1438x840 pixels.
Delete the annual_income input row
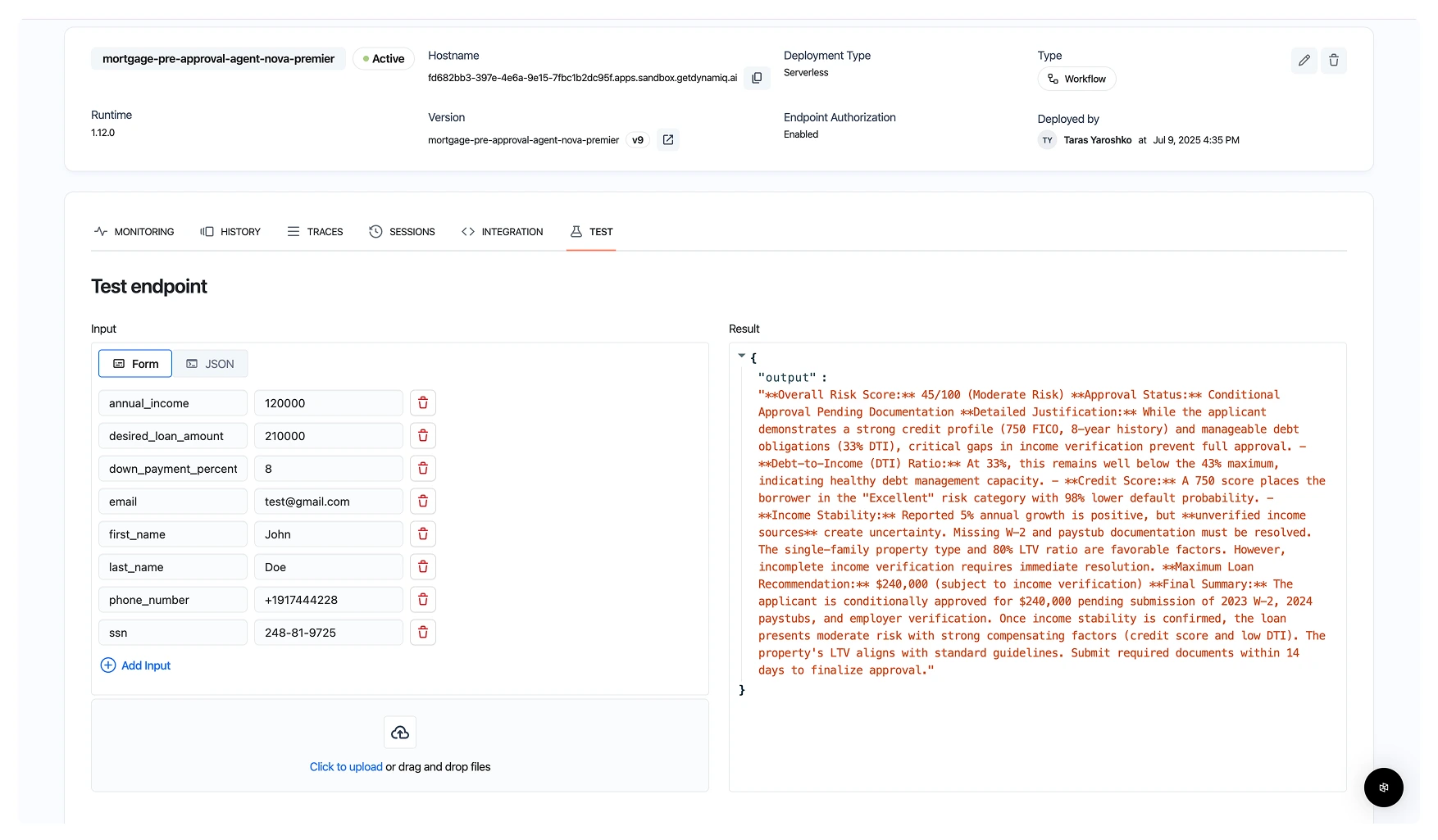tap(423, 403)
